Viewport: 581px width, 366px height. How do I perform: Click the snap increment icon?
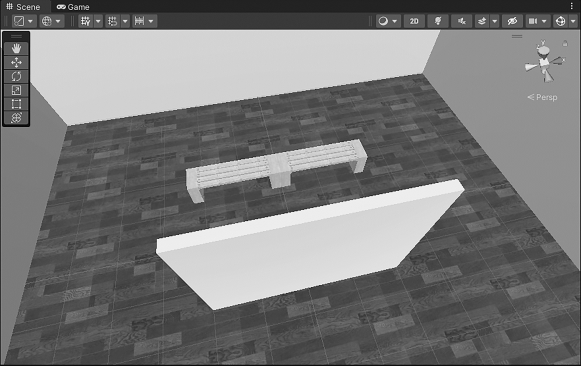tap(139, 21)
